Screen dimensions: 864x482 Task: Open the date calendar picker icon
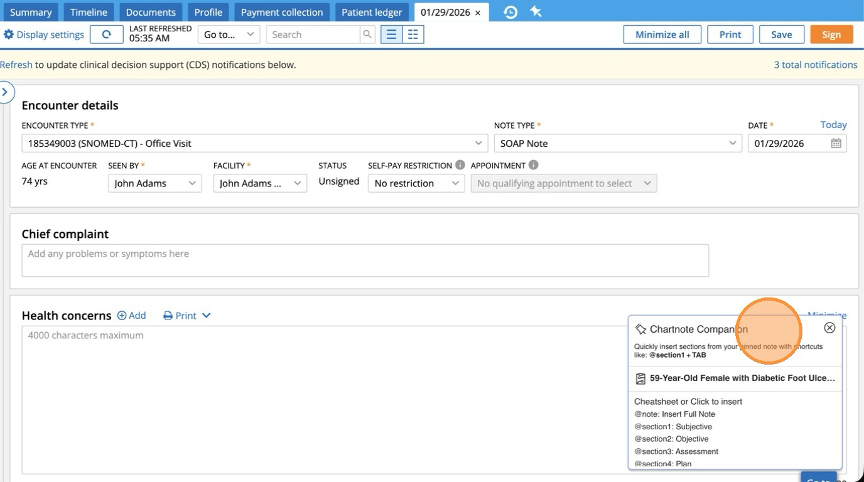[x=836, y=143]
